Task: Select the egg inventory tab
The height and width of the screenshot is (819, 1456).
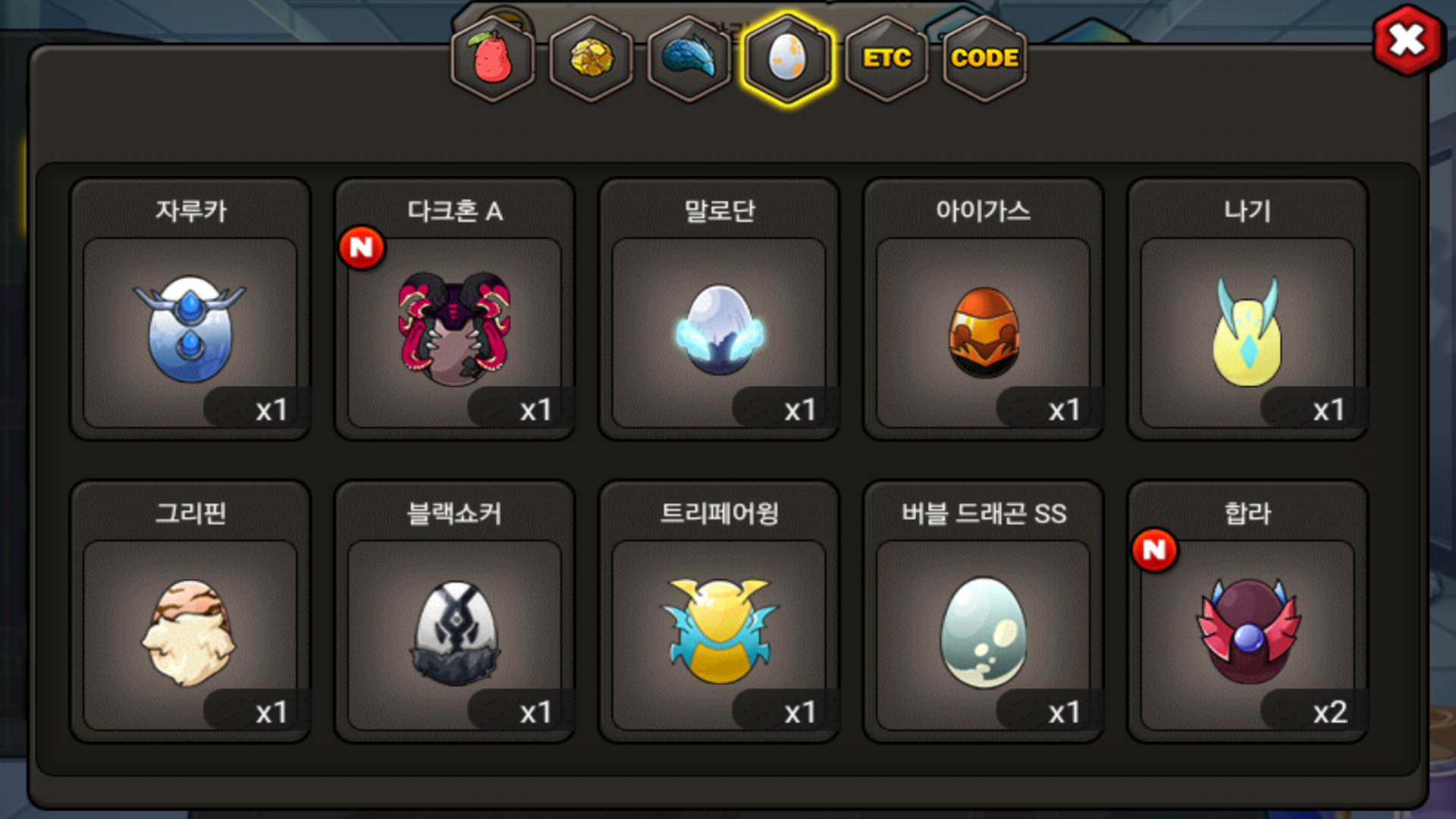Action: (x=788, y=58)
